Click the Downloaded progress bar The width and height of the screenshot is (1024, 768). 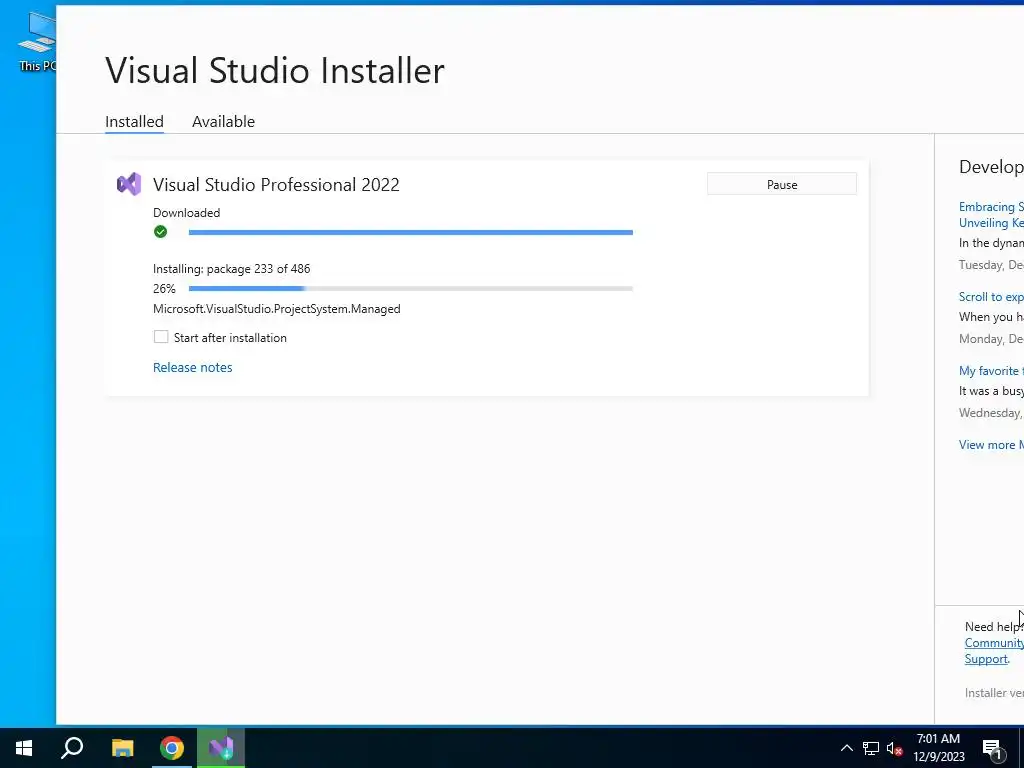point(410,232)
